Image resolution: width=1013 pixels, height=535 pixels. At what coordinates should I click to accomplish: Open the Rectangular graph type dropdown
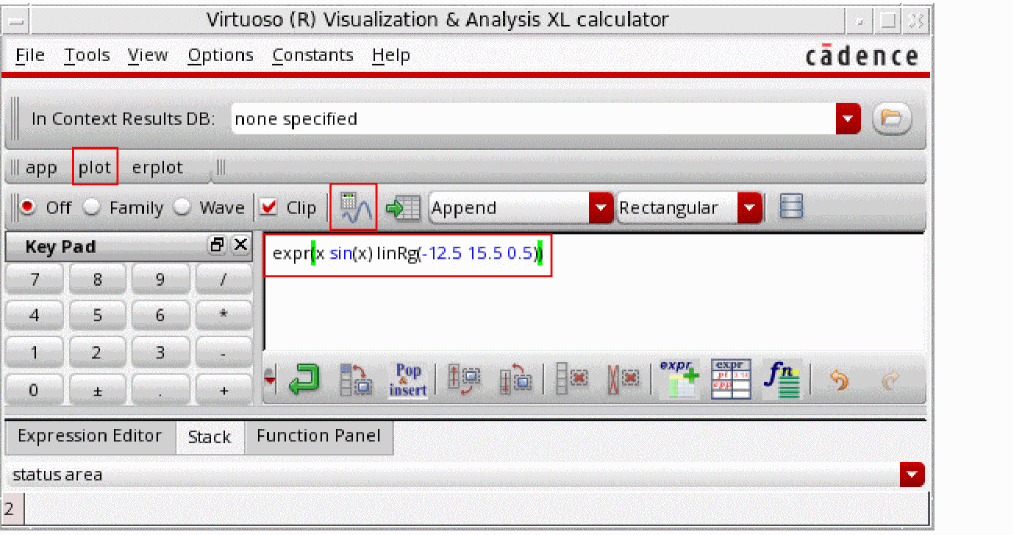749,208
